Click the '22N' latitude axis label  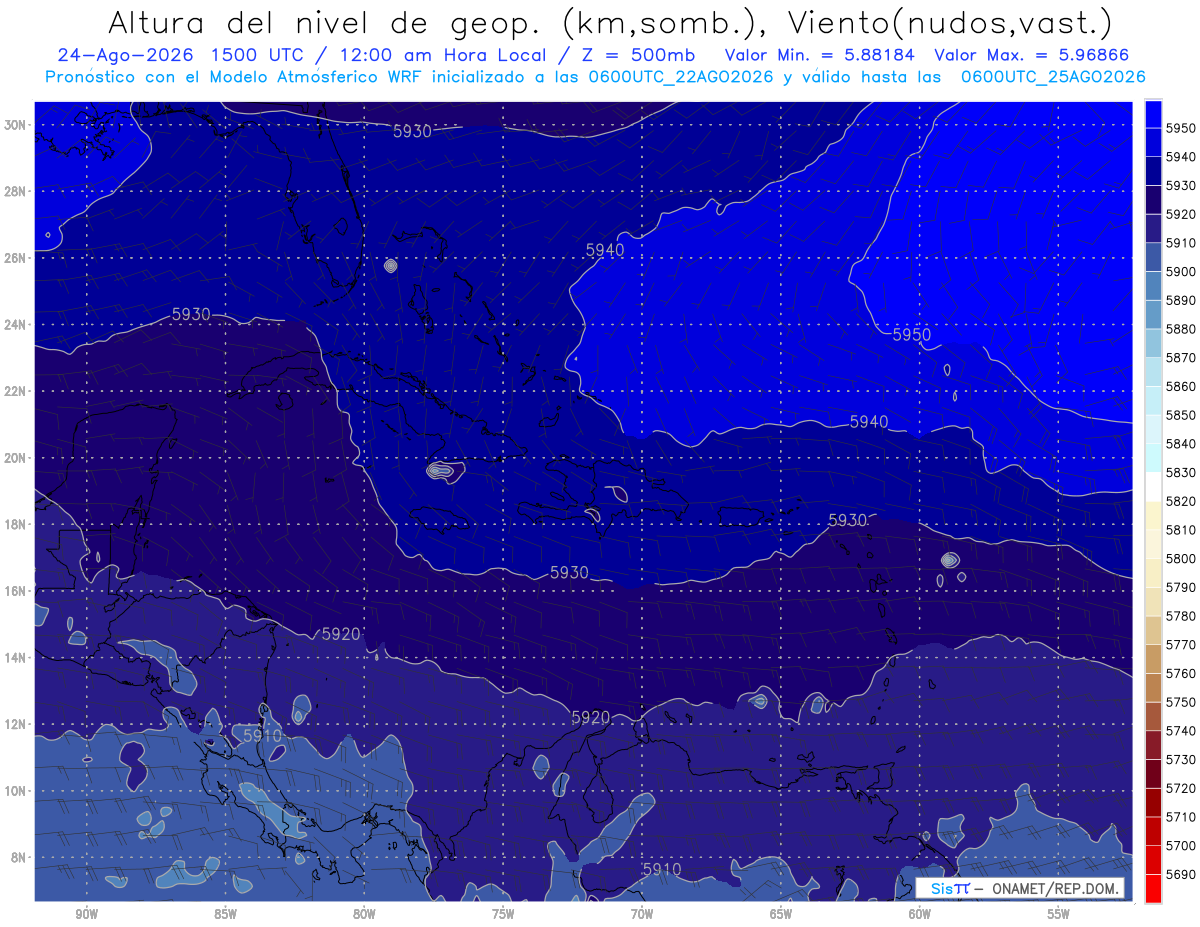15,391
